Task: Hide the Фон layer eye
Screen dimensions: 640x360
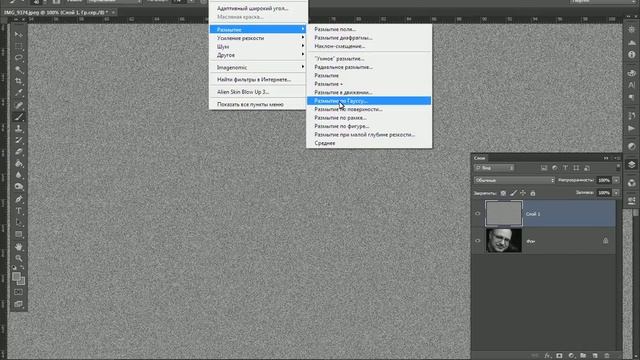Action: 478,241
